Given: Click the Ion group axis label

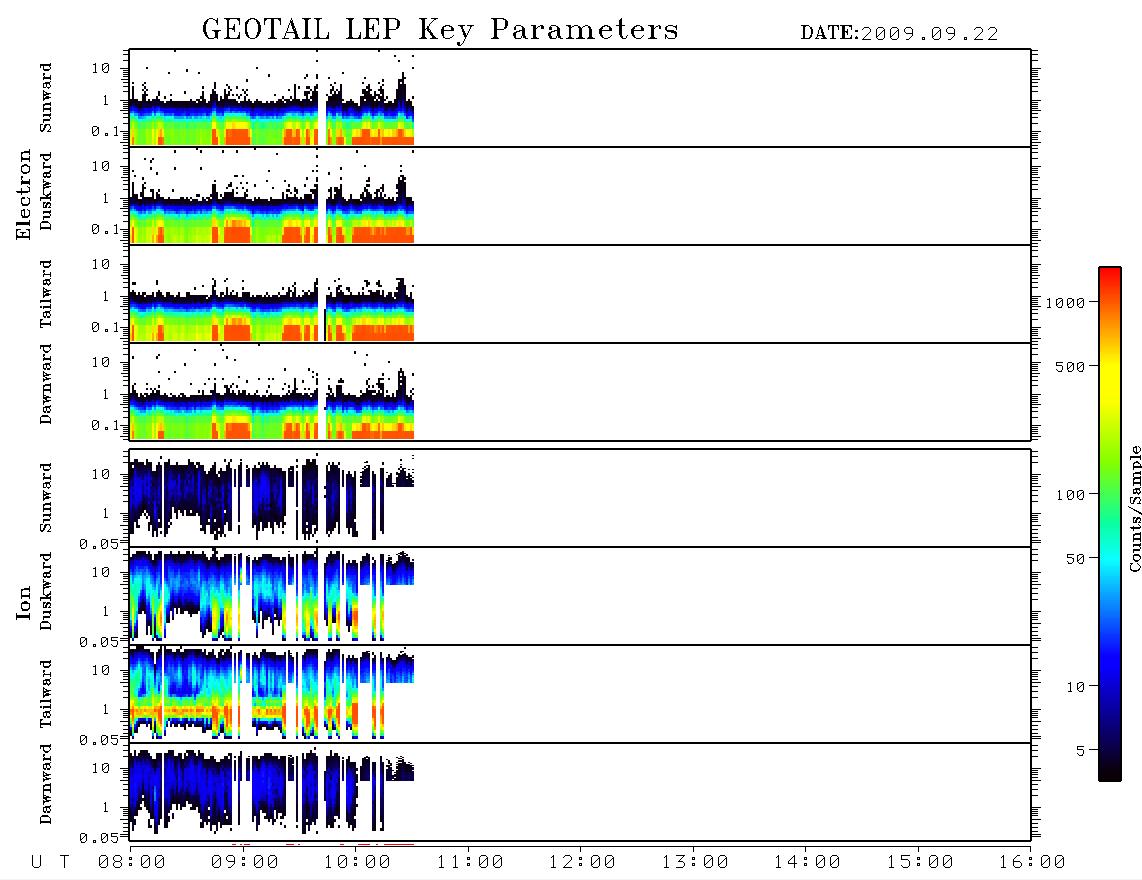Looking at the screenshot, I should 24,602.
